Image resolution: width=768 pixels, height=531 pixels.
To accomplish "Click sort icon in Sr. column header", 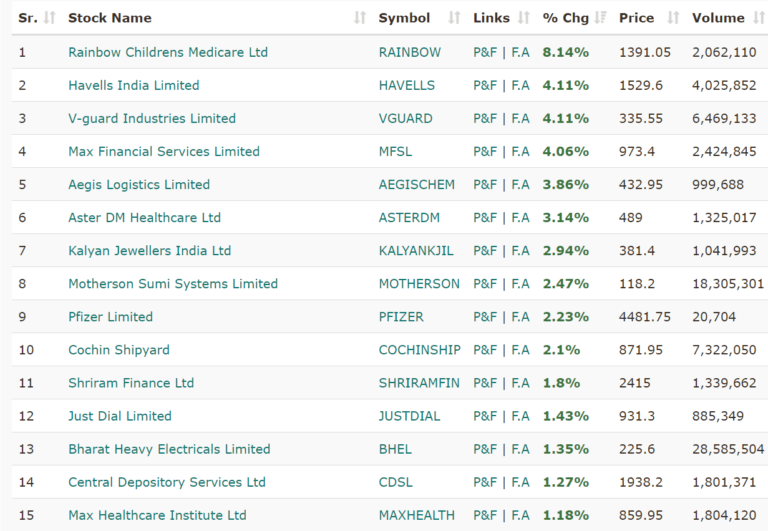I will [48, 18].
